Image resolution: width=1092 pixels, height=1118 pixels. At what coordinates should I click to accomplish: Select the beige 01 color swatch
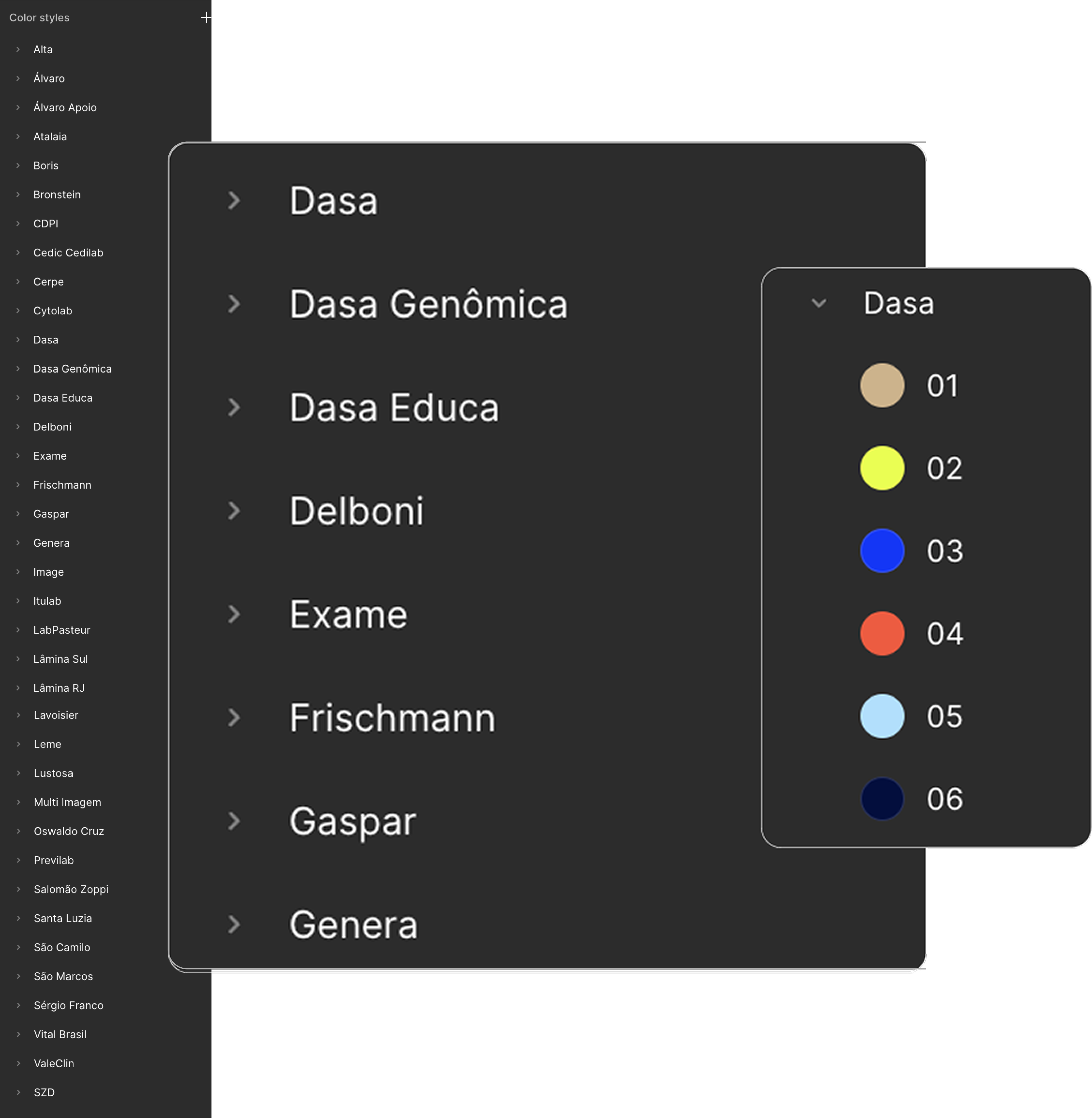(x=882, y=385)
